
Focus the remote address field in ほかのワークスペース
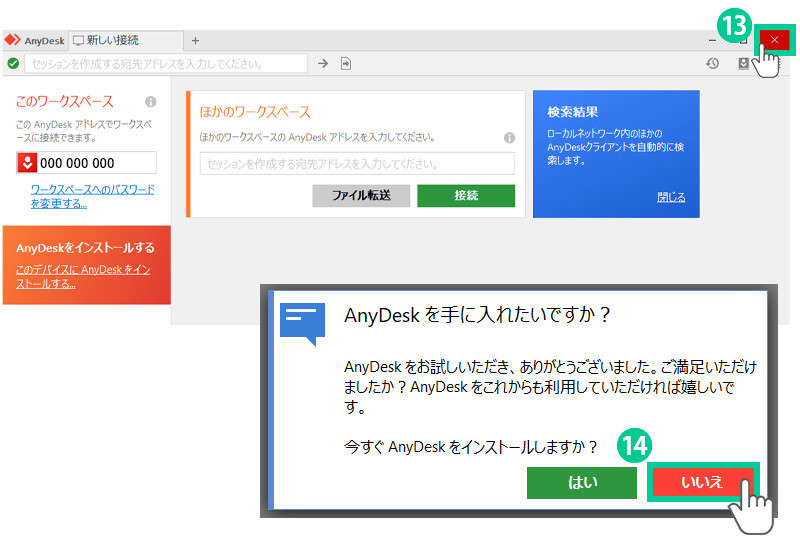pyautogui.click(x=357, y=163)
